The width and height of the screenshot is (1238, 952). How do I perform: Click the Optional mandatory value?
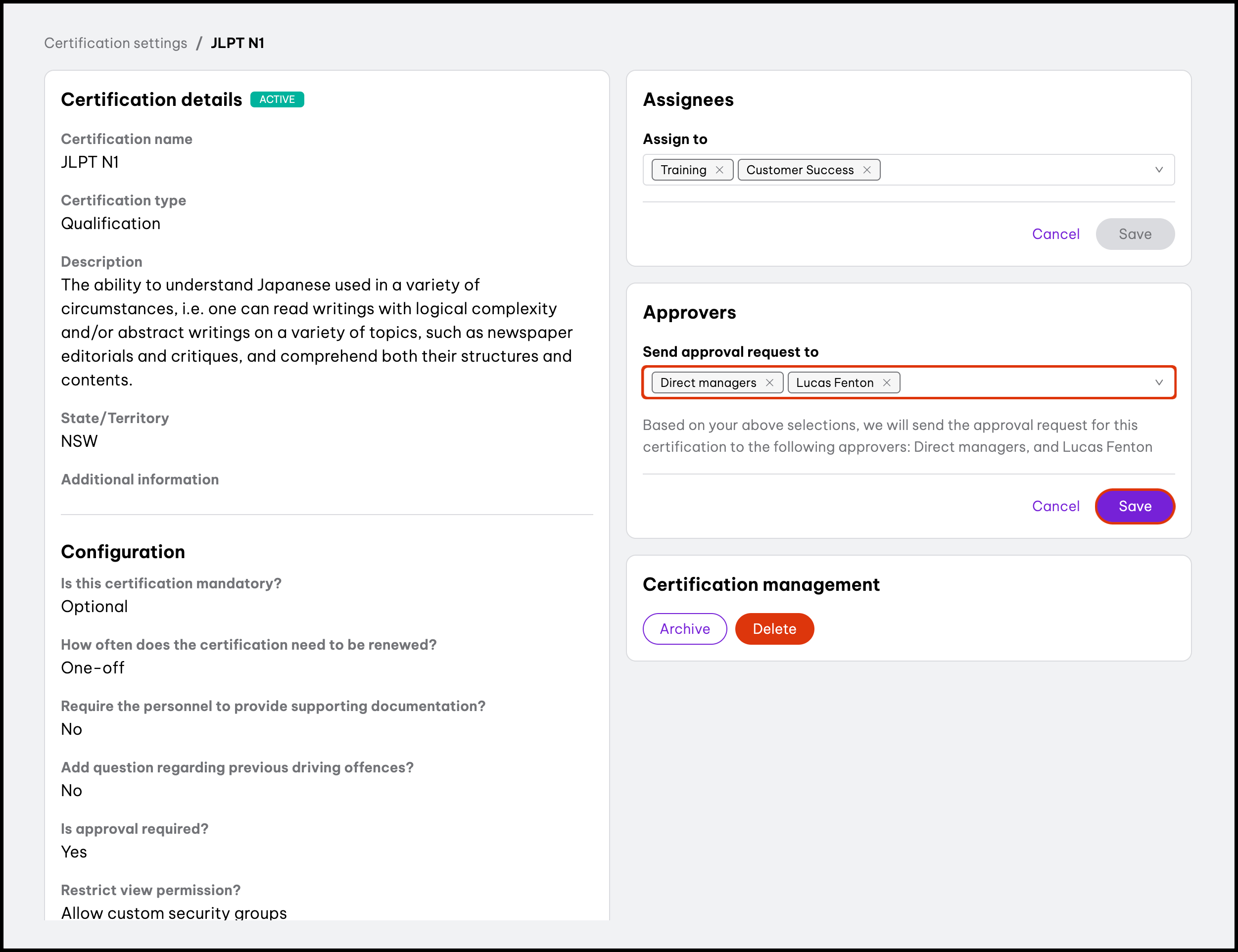pos(94,607)
